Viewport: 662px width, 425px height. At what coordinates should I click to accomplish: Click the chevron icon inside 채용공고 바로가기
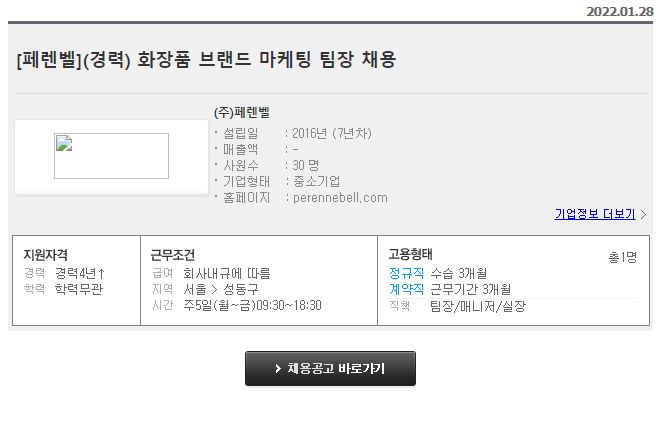coord(277,369)
